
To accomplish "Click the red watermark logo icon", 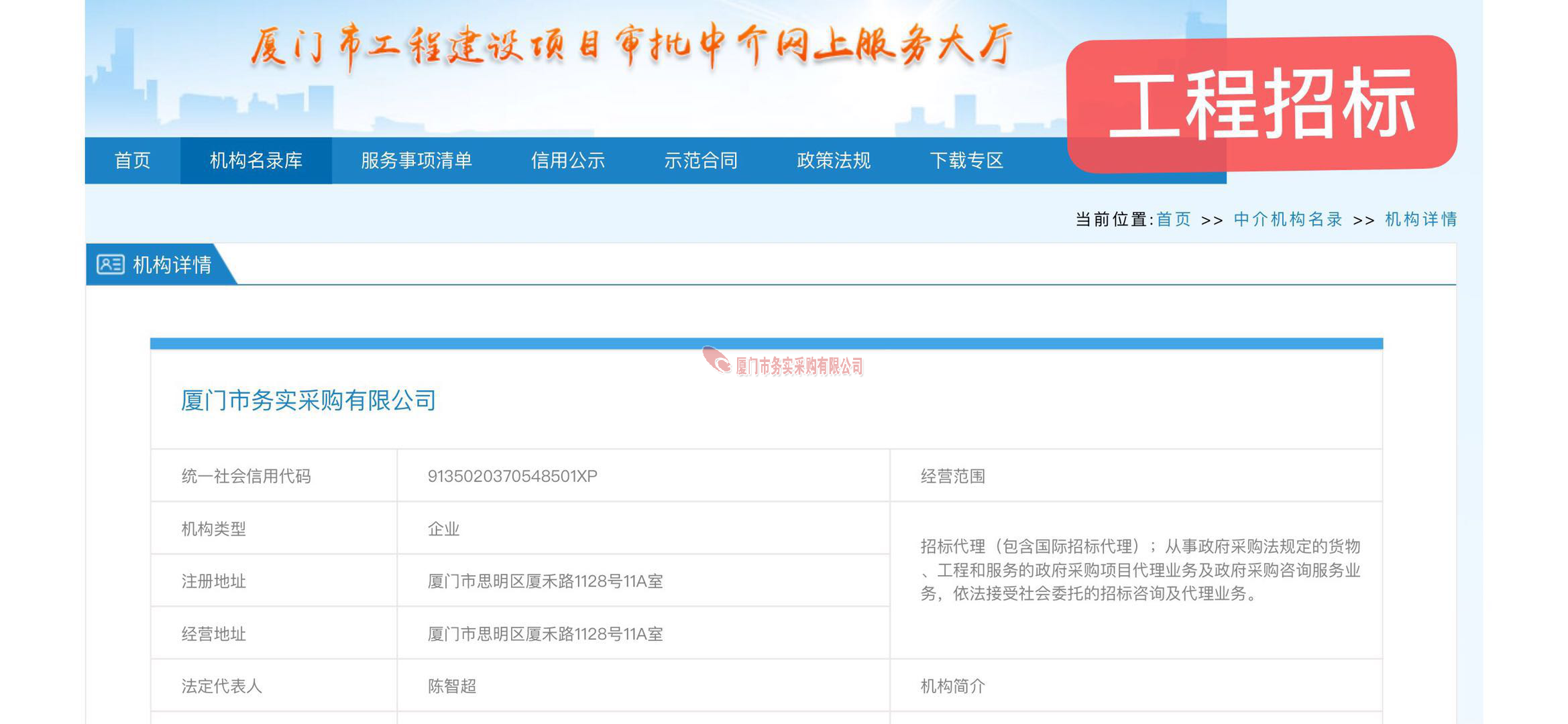I will [716, 360].
